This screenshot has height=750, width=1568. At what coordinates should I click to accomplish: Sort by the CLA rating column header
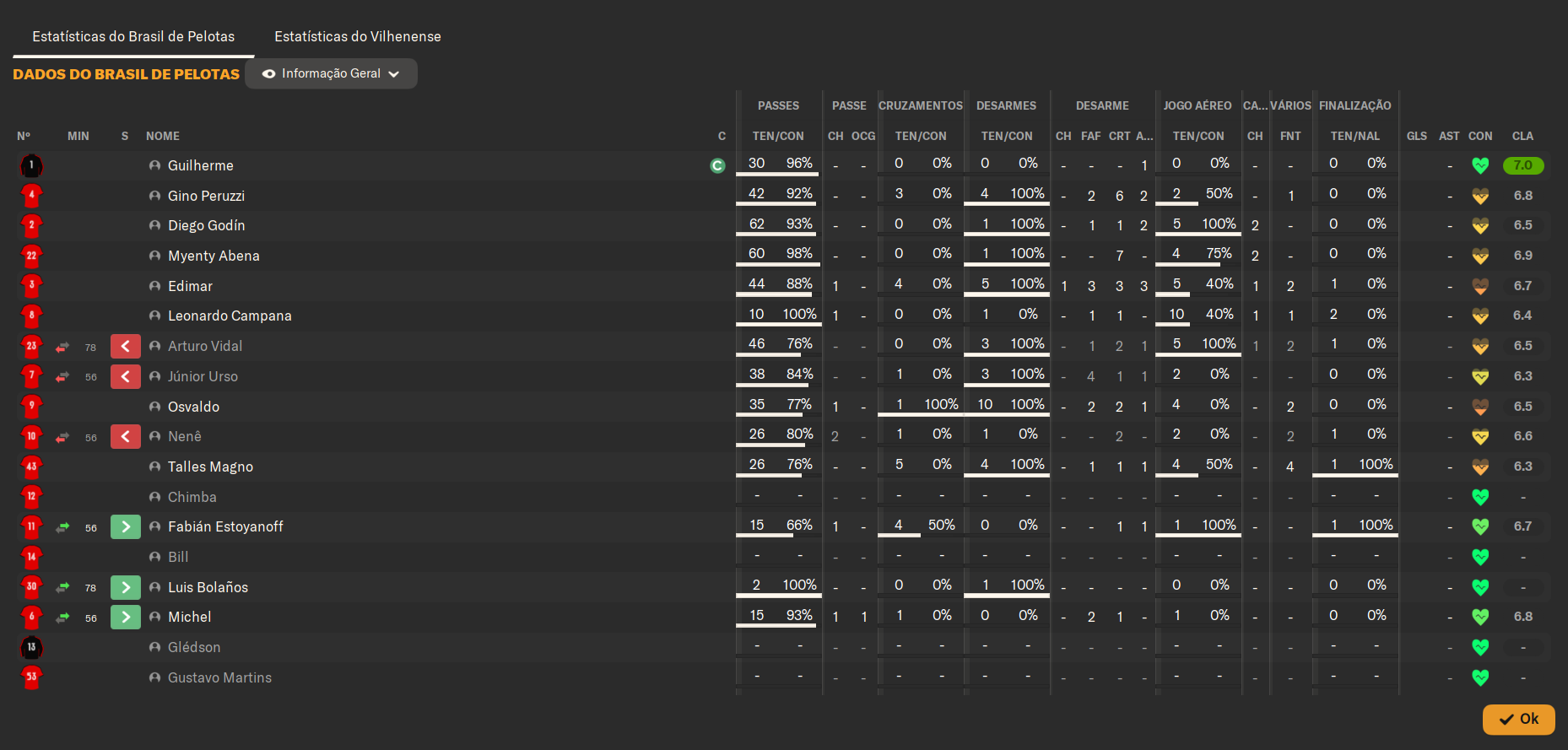(1522, 136)
